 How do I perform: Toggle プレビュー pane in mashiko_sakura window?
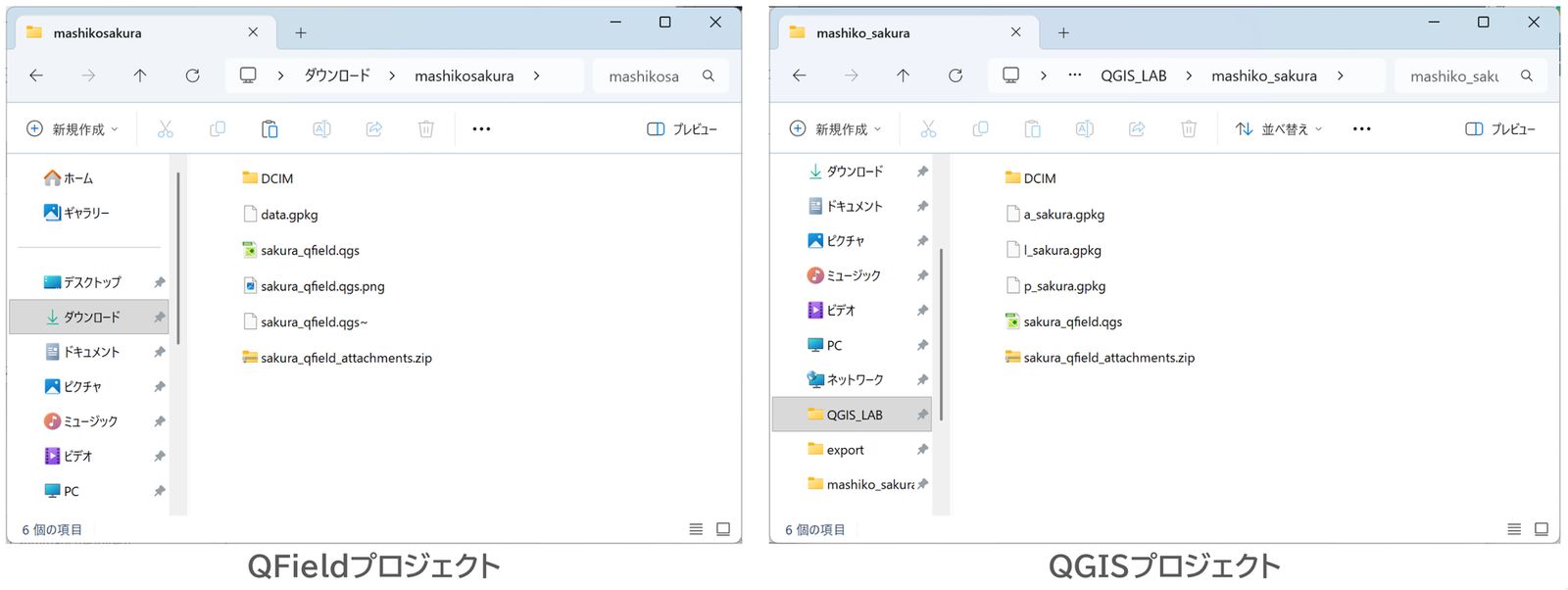click(1500, 128)
